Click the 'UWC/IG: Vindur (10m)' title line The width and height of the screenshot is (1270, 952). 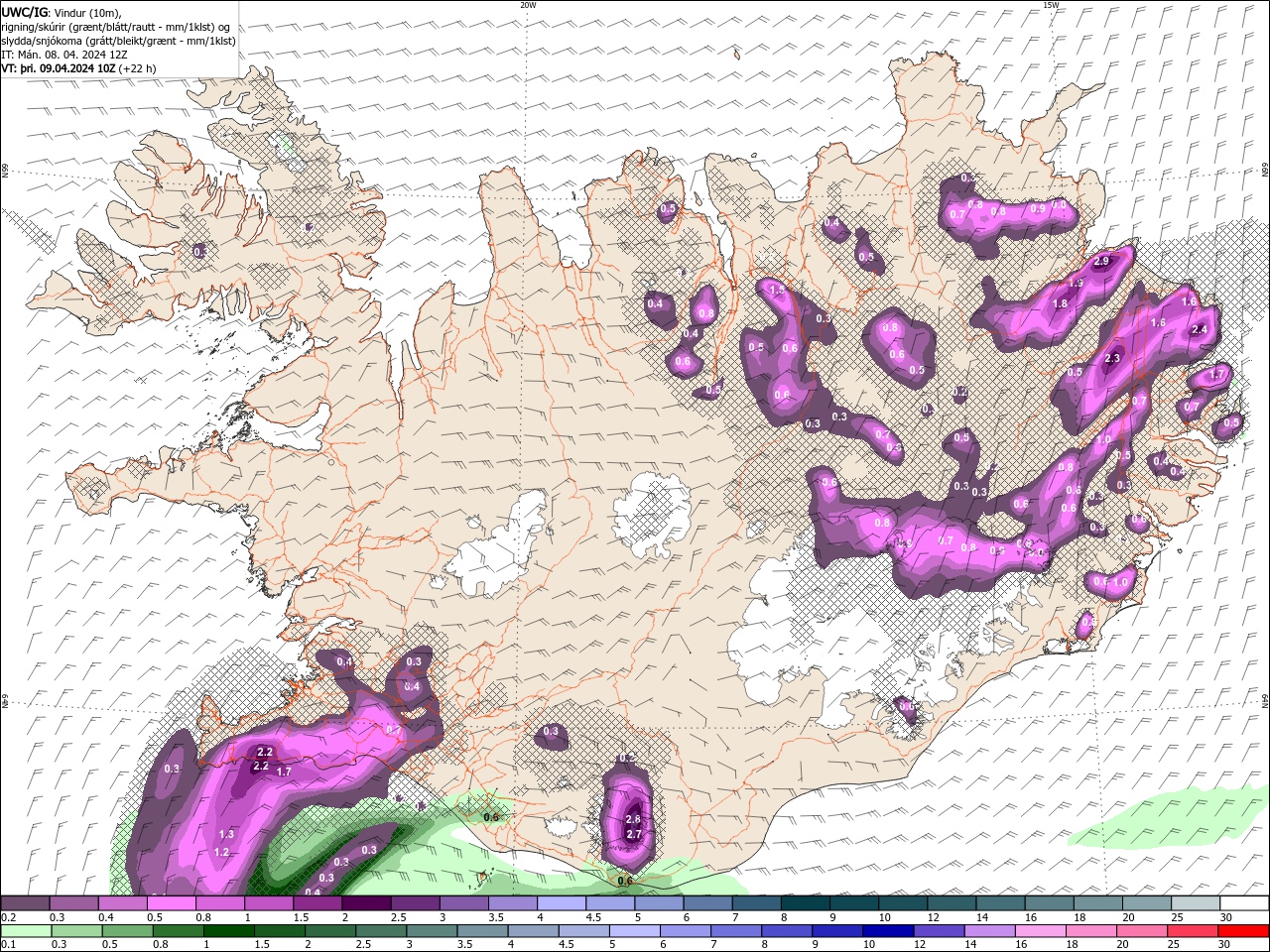click(62, 12)
